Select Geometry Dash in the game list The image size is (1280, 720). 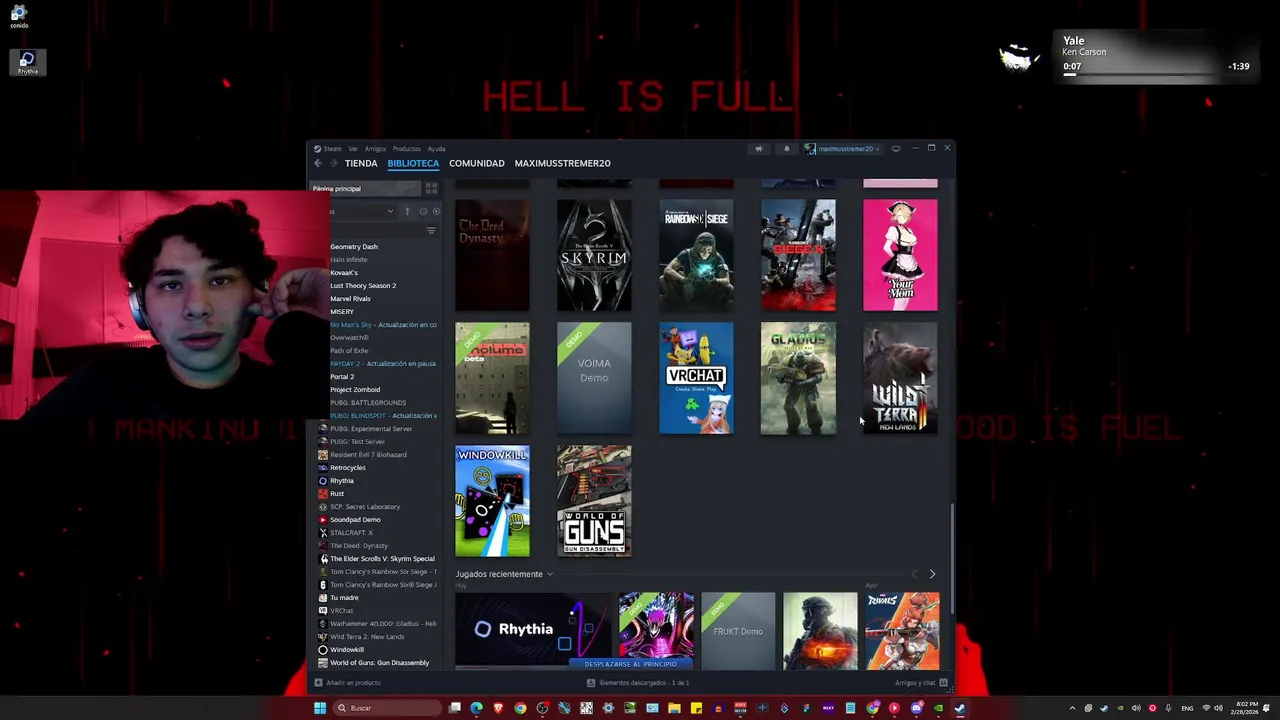click(354, 247)
